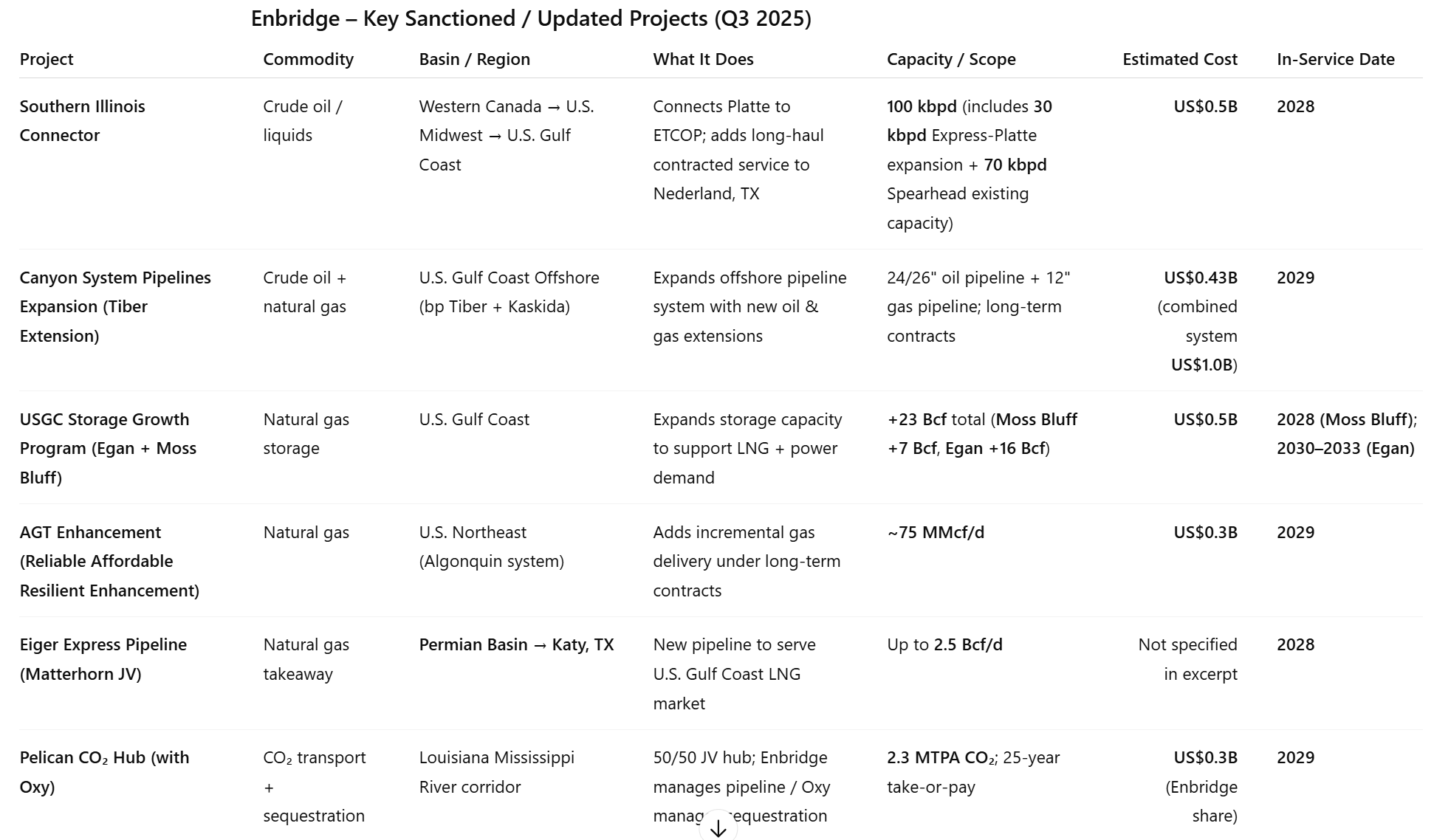
Task: Click the Pelican CO₂ Hub project name
Action: click(104, 772)
